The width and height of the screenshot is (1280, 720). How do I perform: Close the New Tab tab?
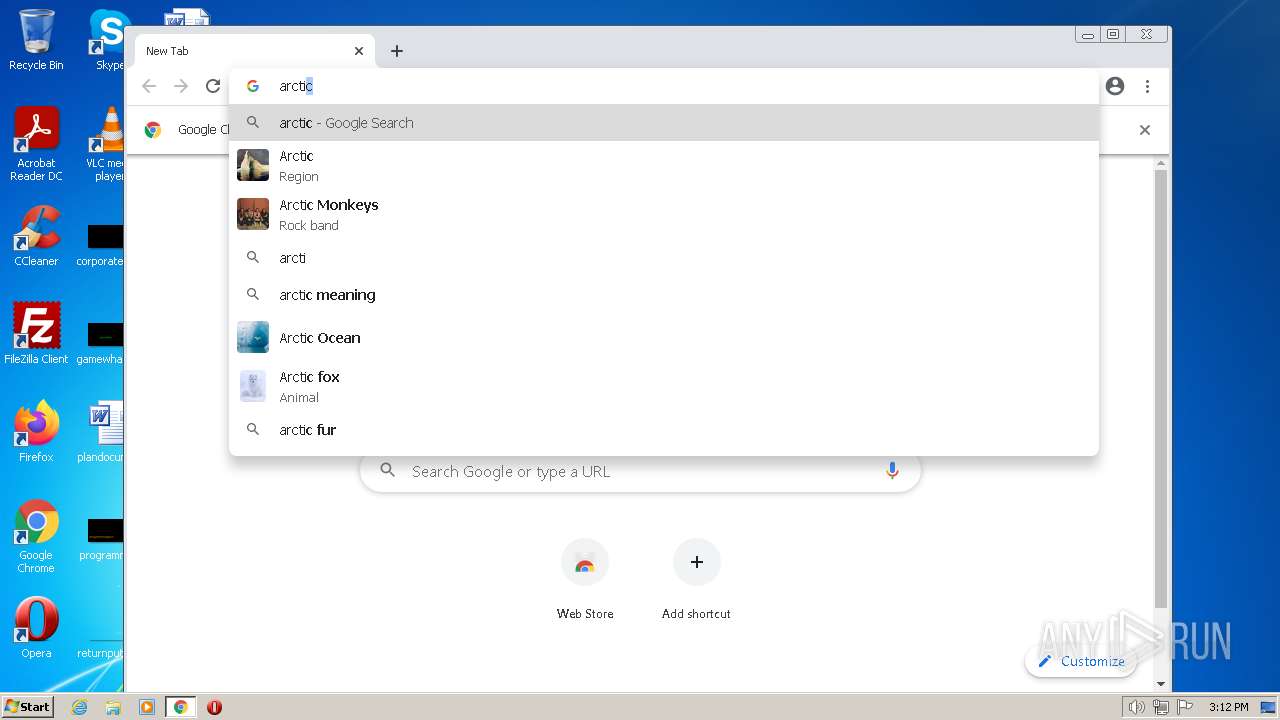[359, 51]
